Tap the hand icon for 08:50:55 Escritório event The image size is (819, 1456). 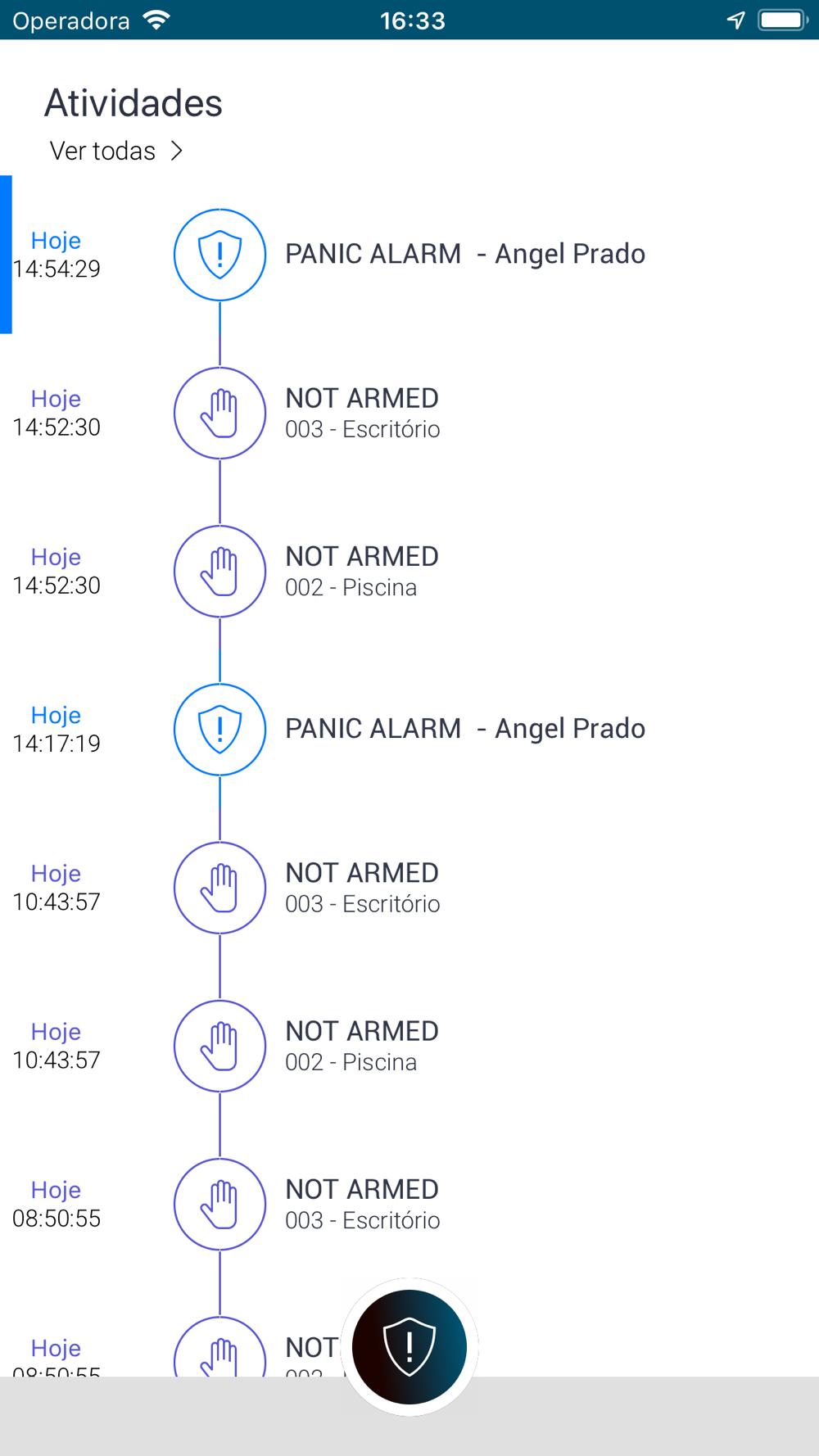[219, 1204]
